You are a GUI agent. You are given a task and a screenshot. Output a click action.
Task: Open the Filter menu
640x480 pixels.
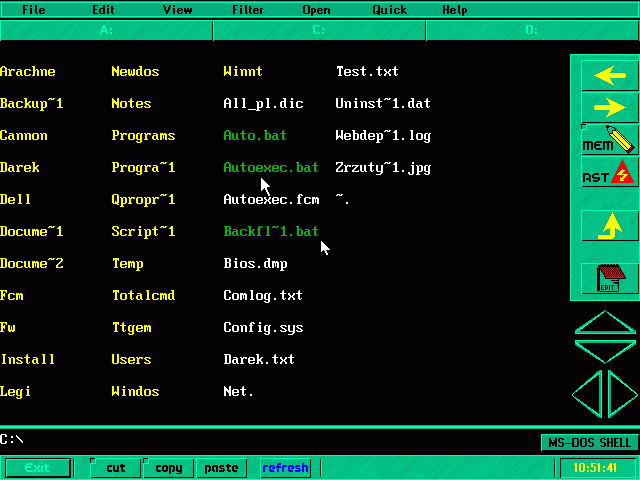pyautogui.click(x=248, y=9)
